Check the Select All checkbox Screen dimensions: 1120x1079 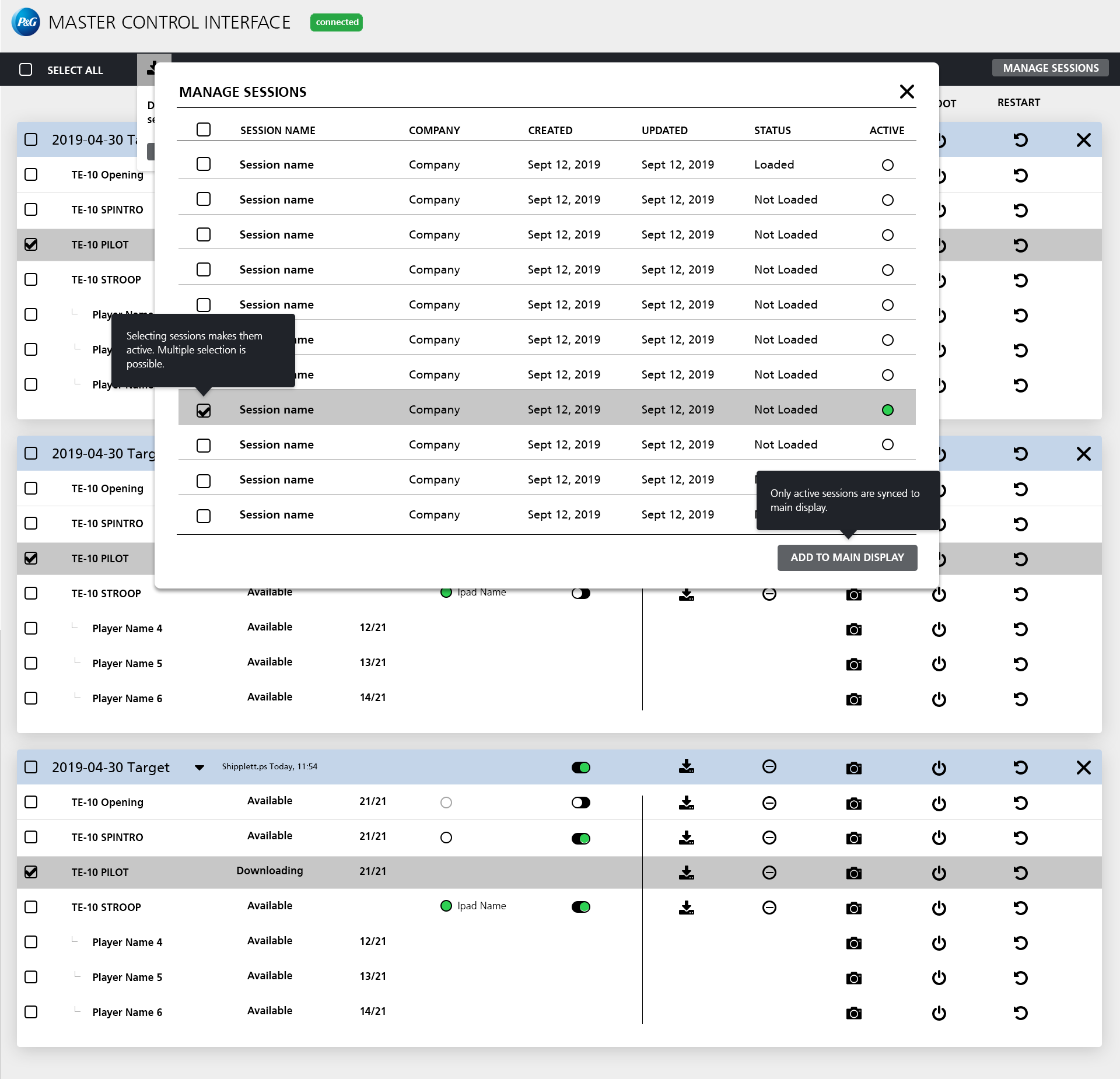point(26,70)
